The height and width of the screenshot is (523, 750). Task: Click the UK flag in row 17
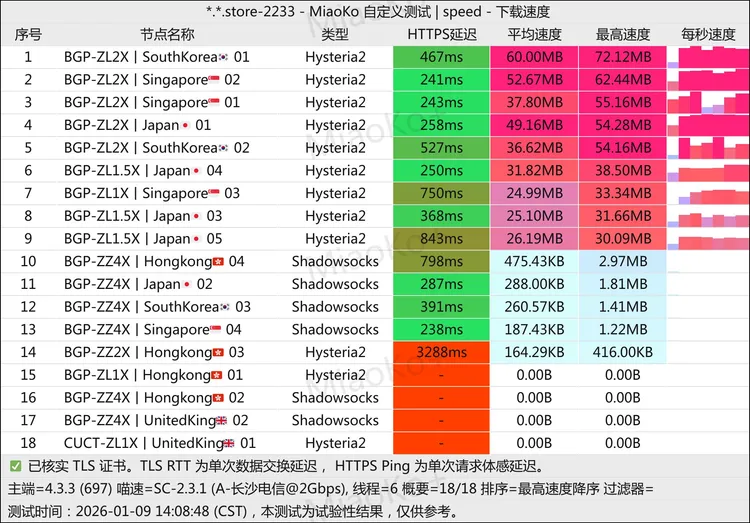222,421
